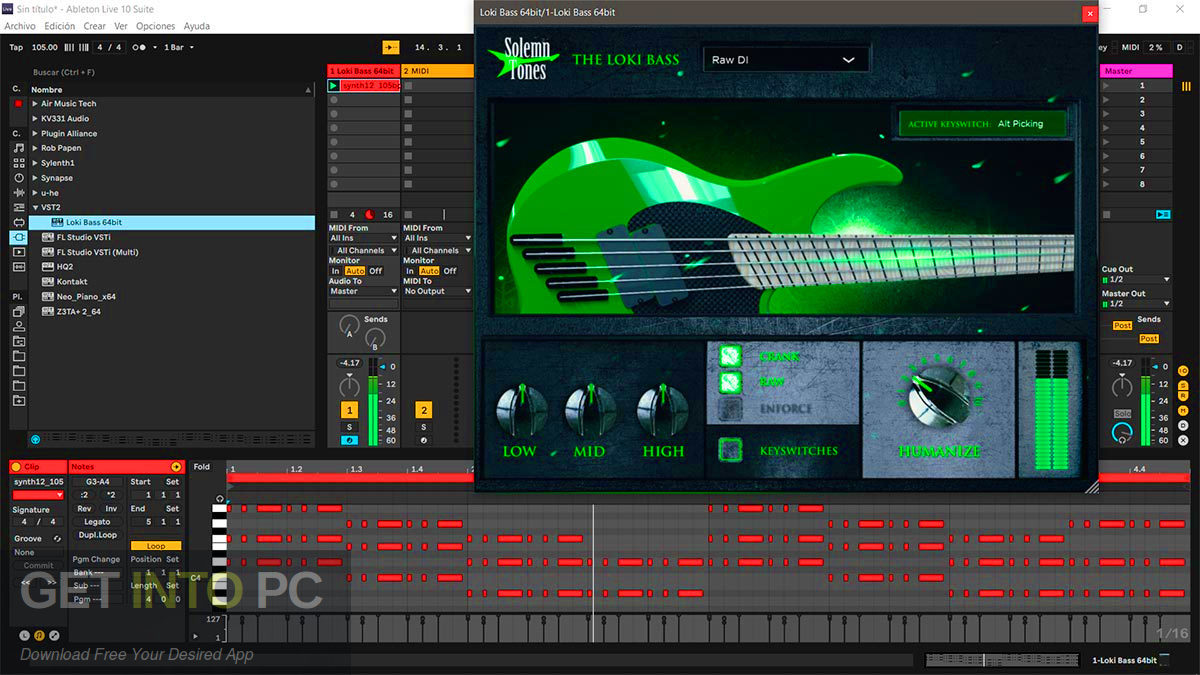The width and height of the screenshot is (1200, 675).
Task: Open the Edición menu
Action: 60,26
